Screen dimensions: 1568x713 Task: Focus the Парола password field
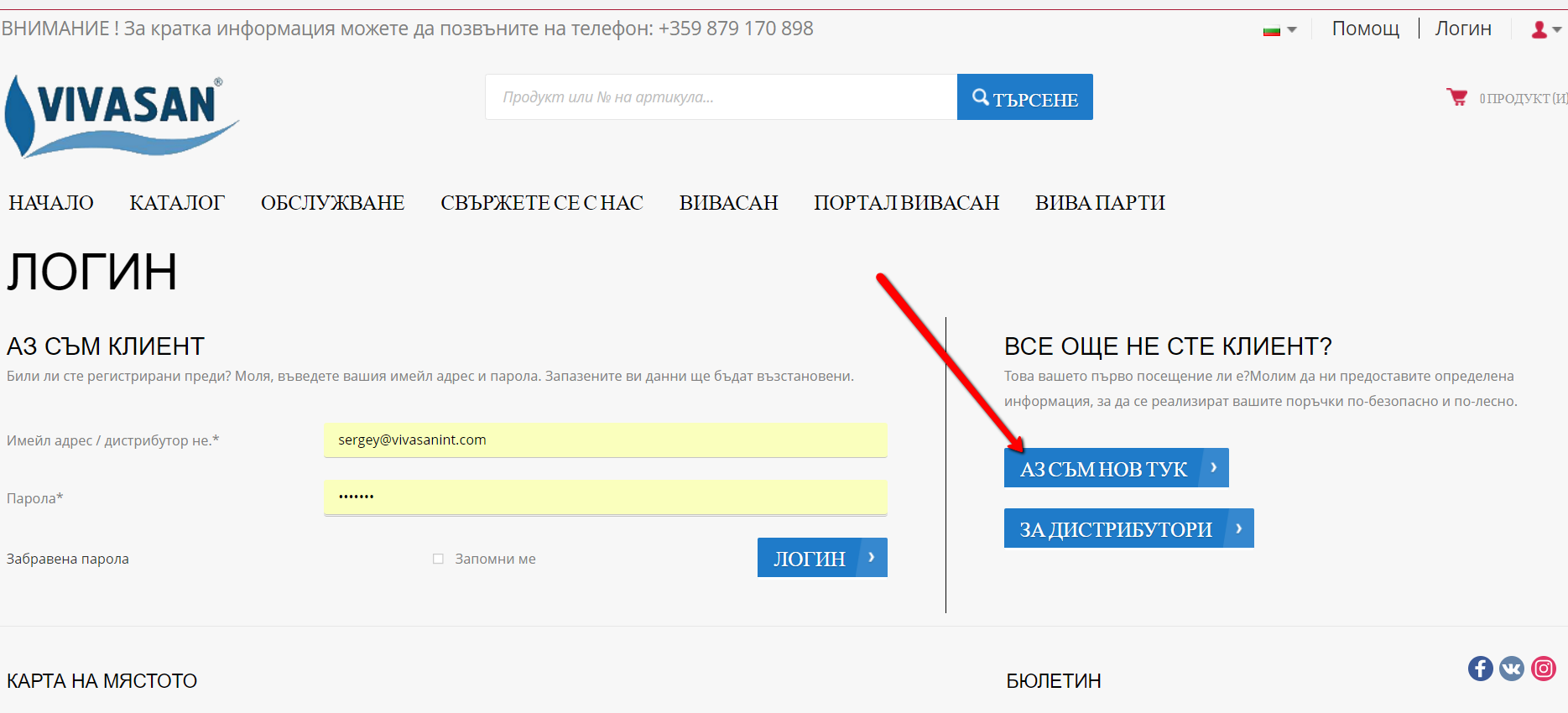coord(606,497)
